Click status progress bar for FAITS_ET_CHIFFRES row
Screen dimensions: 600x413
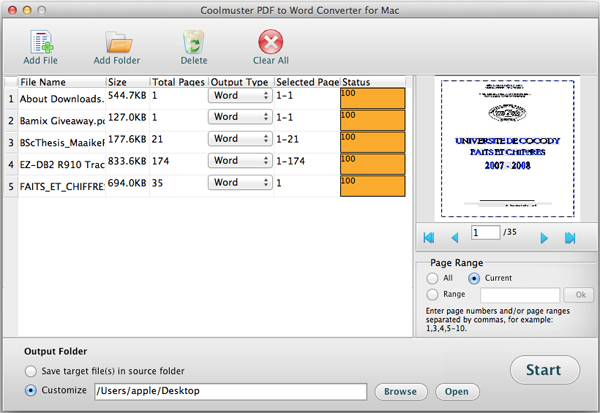373,186
